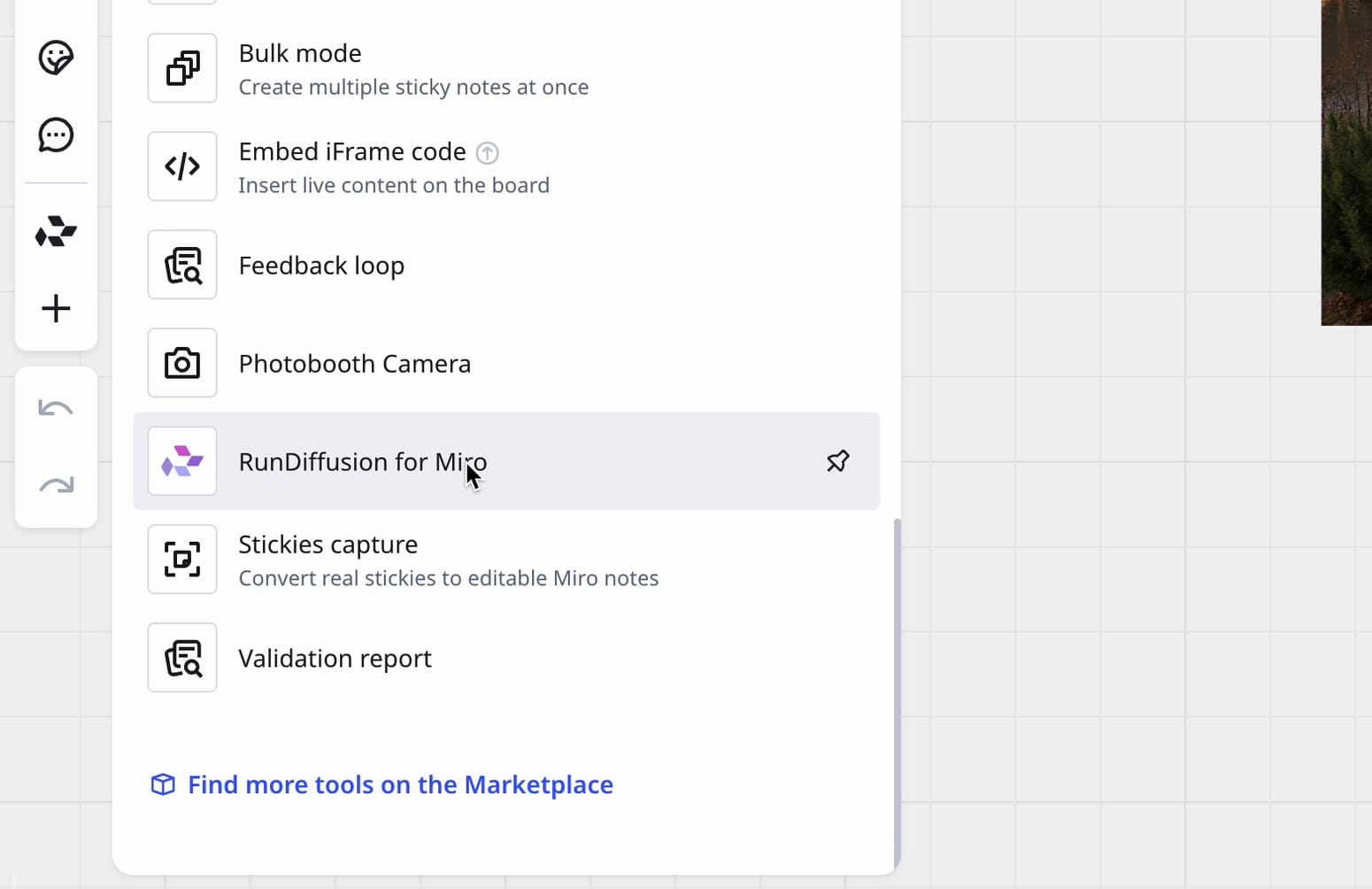Viewport: 1372px width, 889px height.
Task: Click the RunDiffusion for Miro app icon
Action: tap(182, 461)
